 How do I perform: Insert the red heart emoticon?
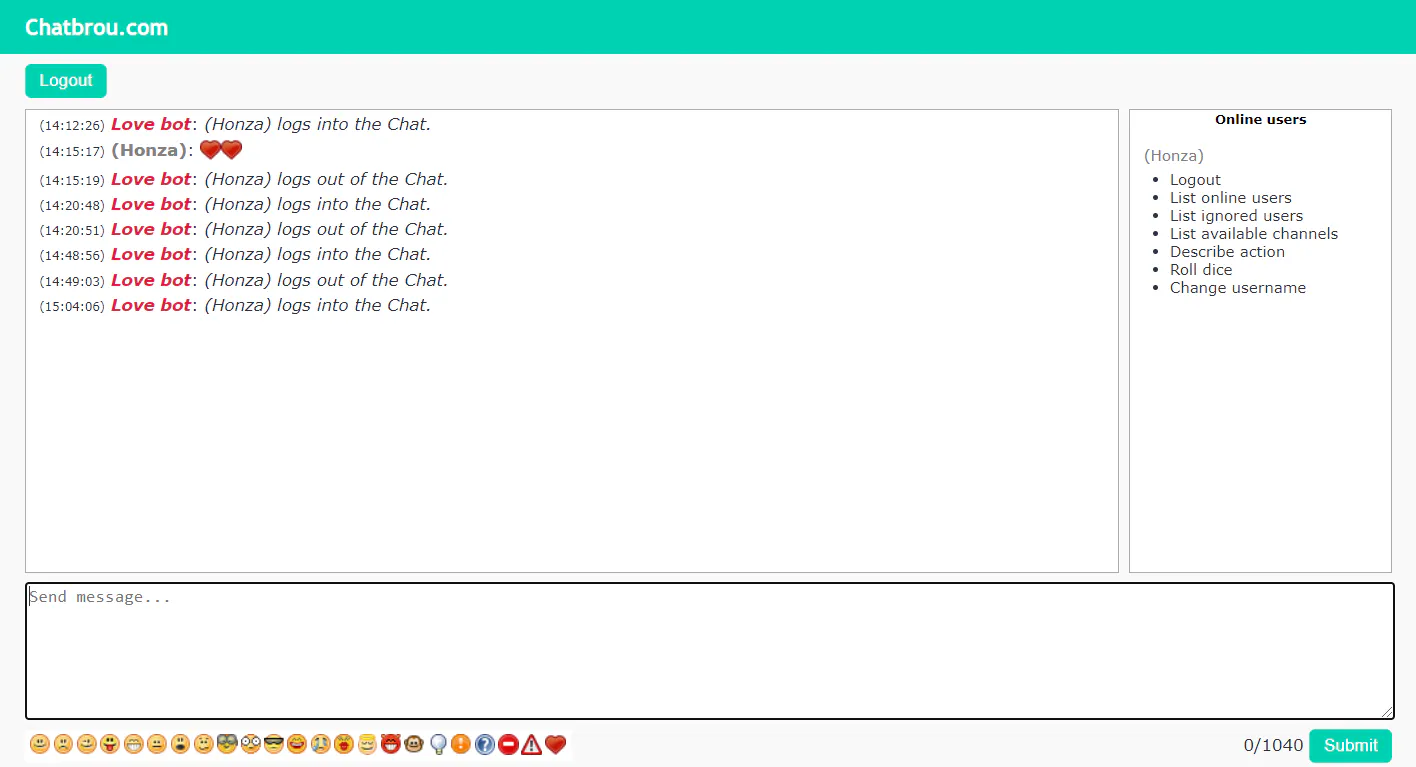coord(556,744)
